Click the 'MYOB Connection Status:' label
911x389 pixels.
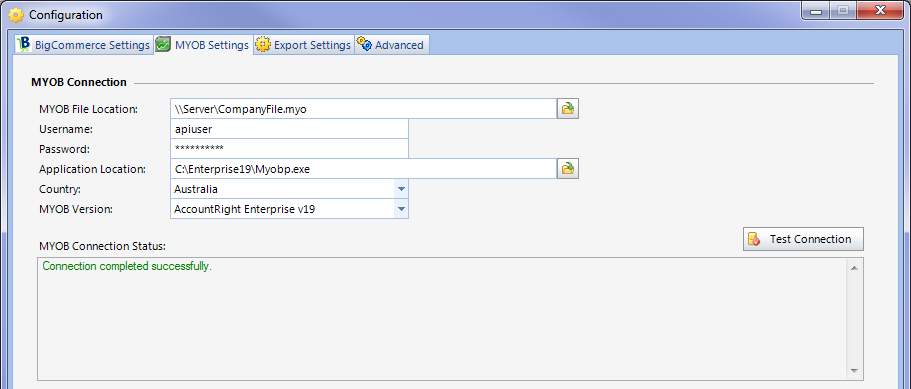[102, 246]
